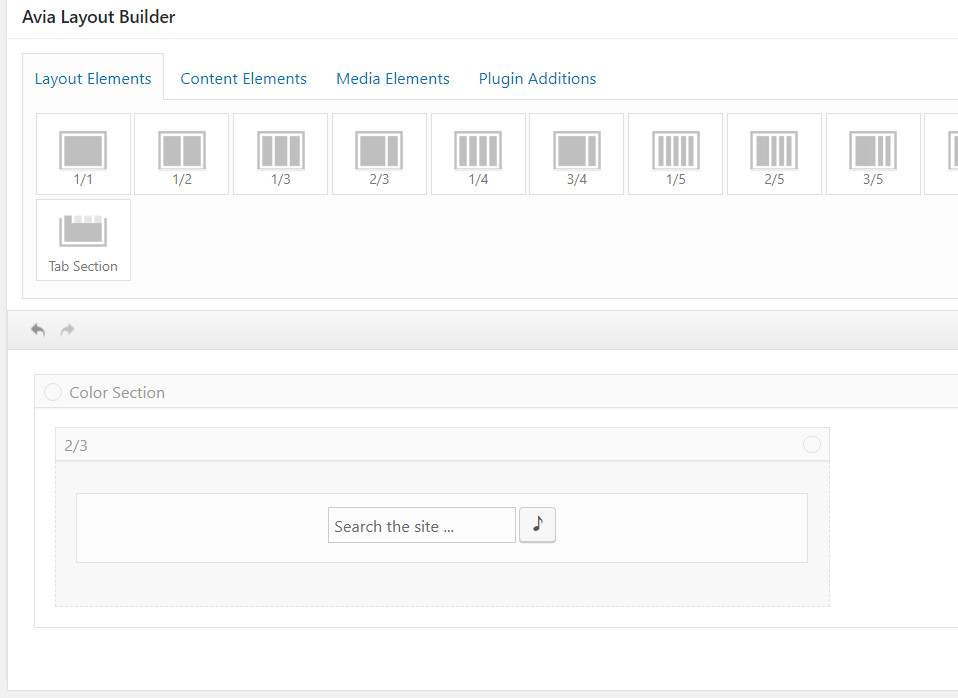Select the Color Section header label
Screen dimensions: 958x698
point(117,392)
